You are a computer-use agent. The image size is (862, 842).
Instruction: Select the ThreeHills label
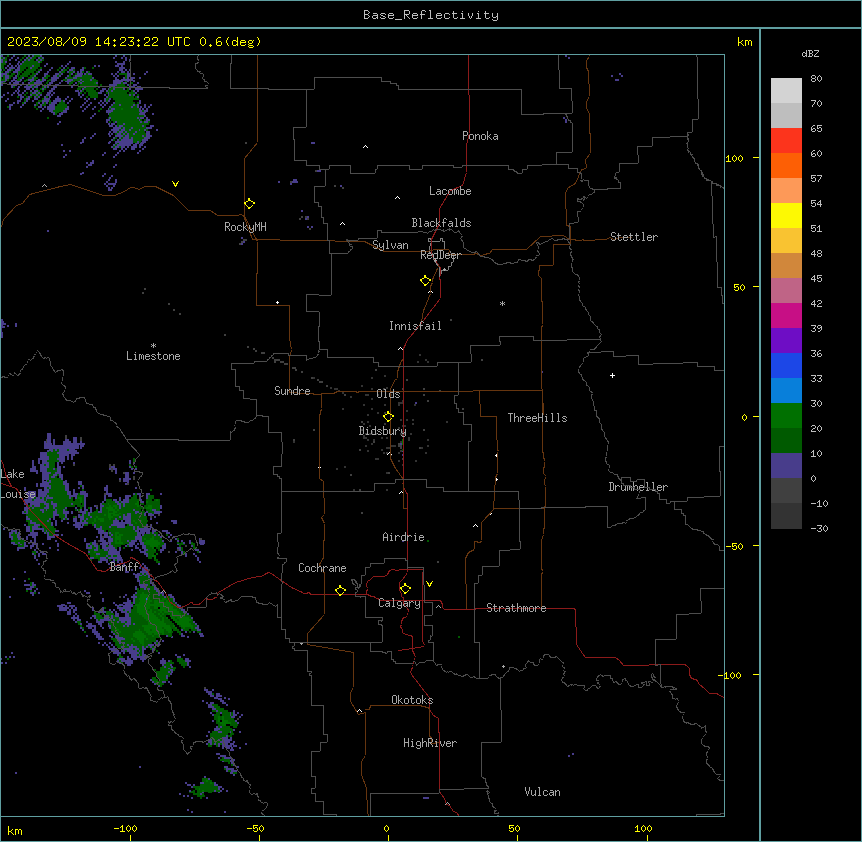click(x=537, y=418)
